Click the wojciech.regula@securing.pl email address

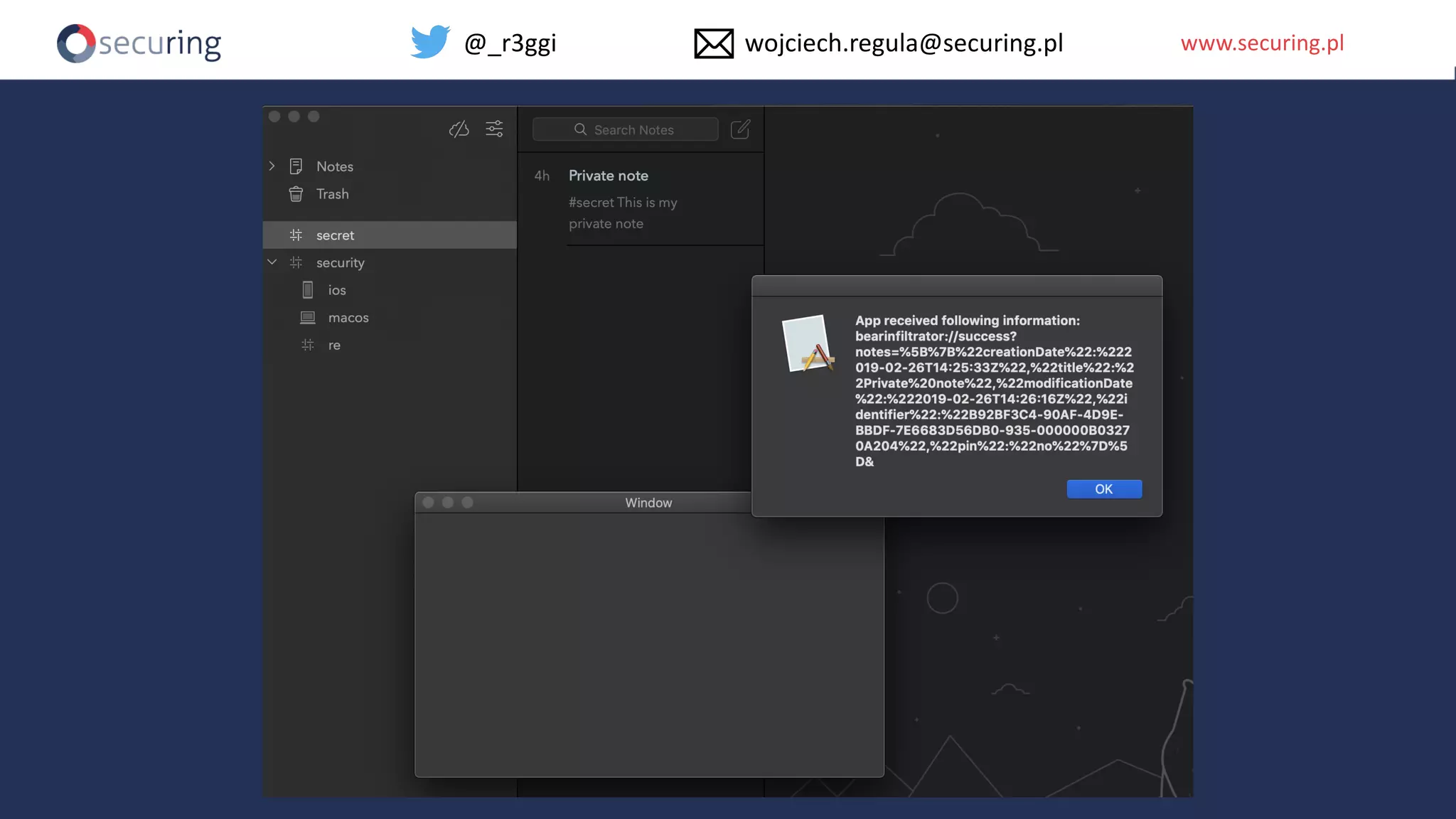[x=904, y=43]
